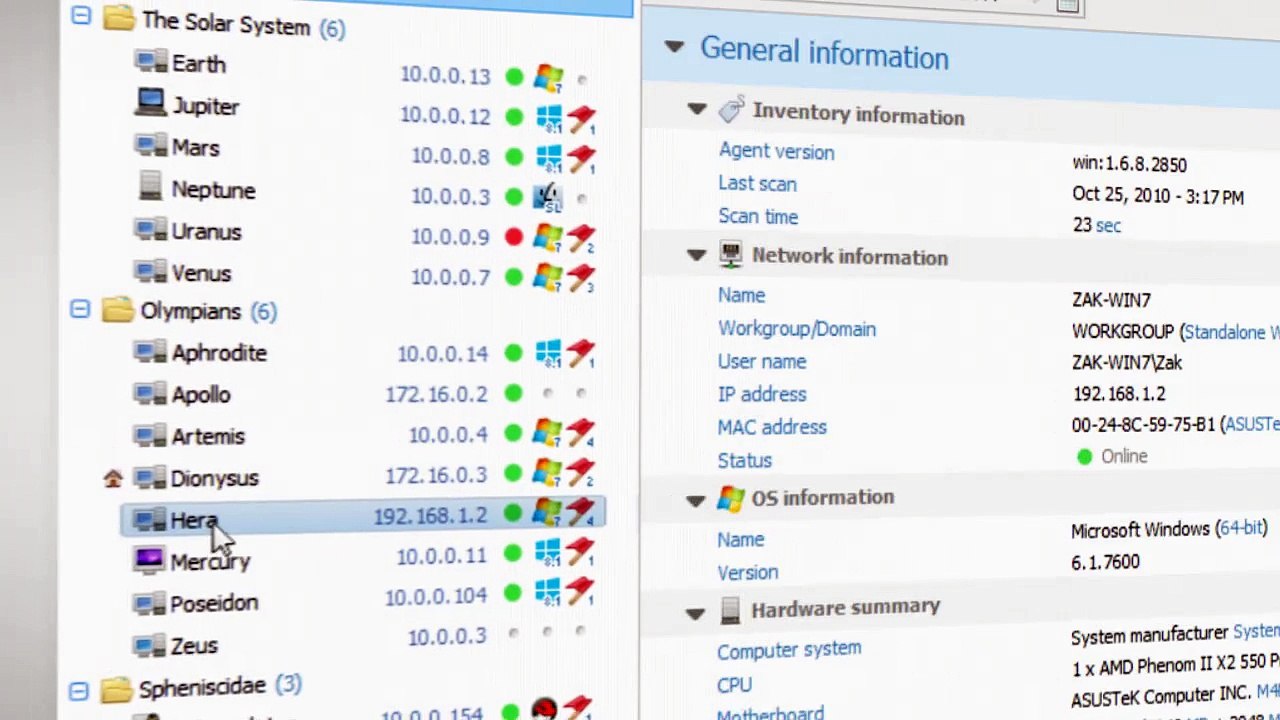Screen dimensions: 1280x720
Task: Select the Mars computer
Action: 195,148
